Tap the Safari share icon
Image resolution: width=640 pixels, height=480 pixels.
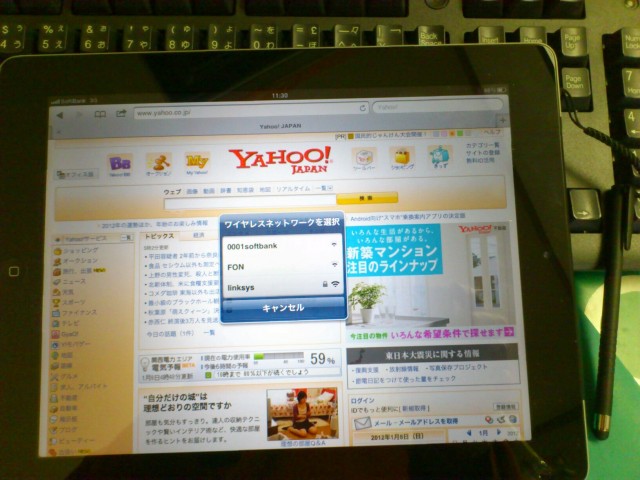click(x=121, y=113)
